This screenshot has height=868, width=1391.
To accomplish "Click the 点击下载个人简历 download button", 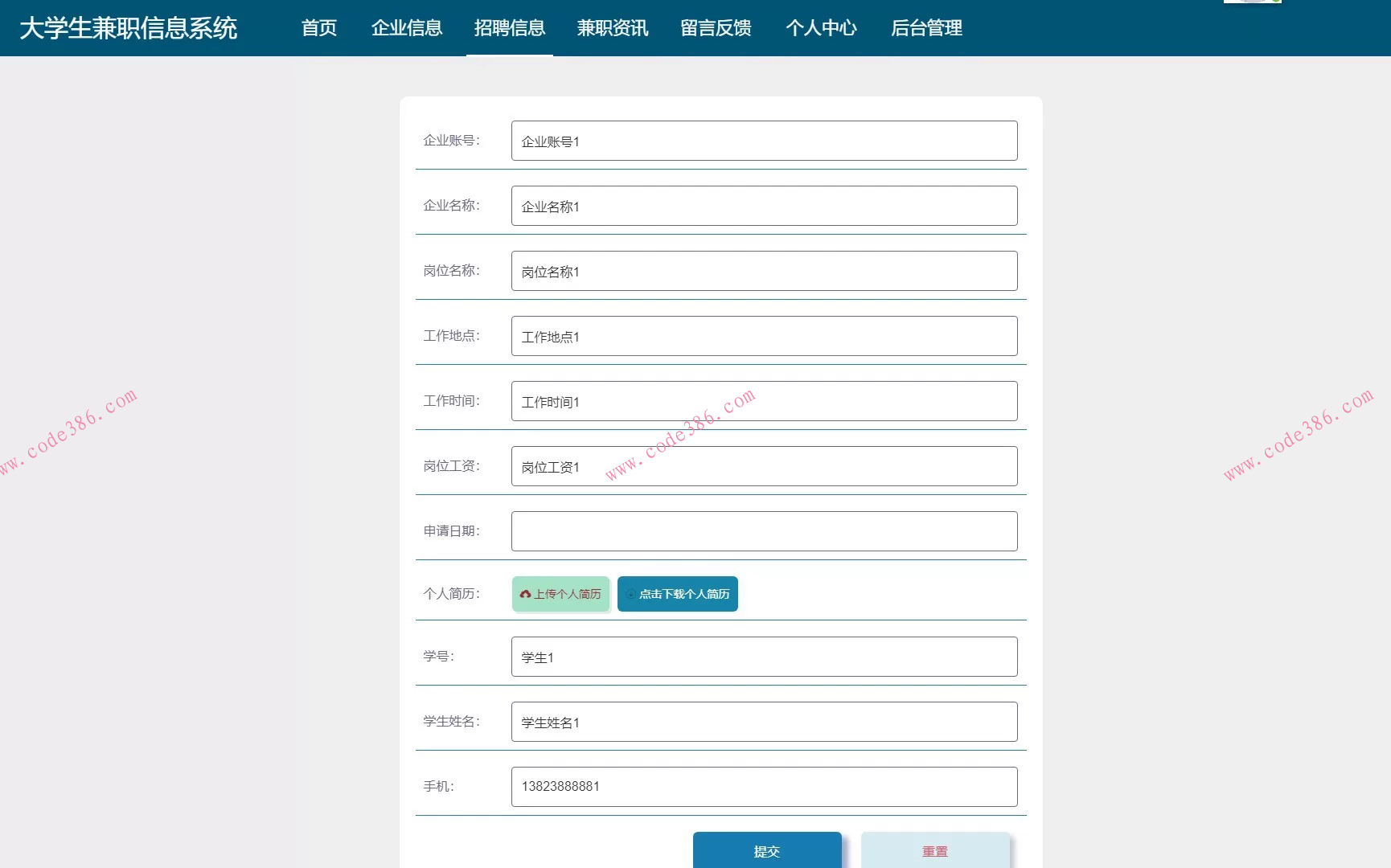I will (x=677, y=595).
